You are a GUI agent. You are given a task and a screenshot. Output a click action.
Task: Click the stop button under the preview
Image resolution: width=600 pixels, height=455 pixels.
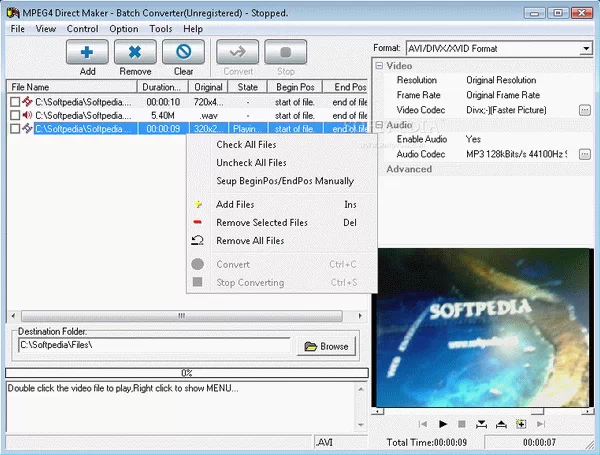pyautogui.click(x=462, y=424)
